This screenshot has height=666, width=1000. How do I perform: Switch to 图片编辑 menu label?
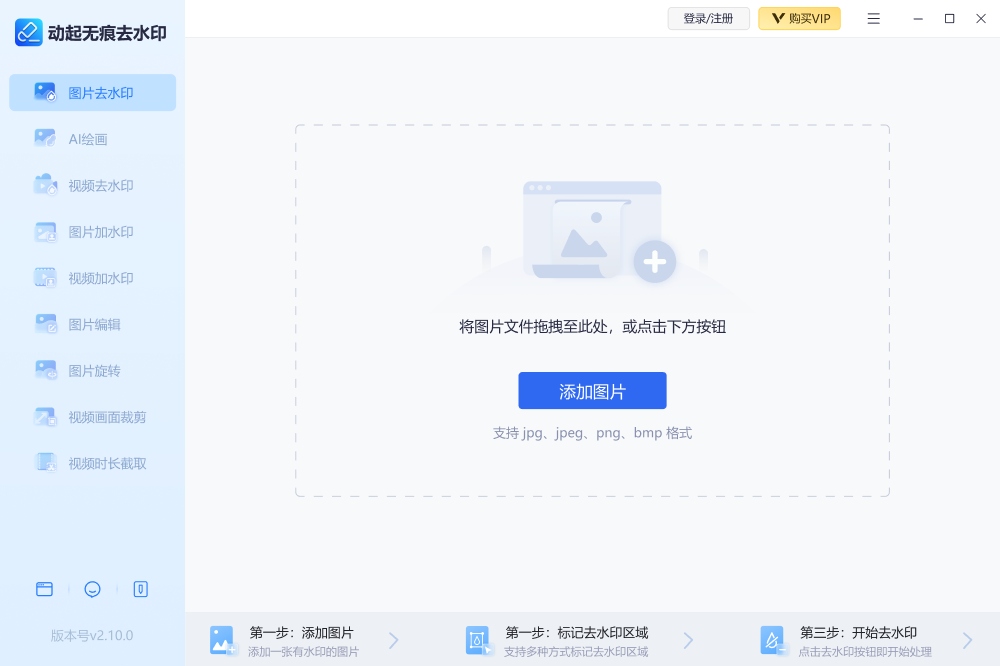94,325
